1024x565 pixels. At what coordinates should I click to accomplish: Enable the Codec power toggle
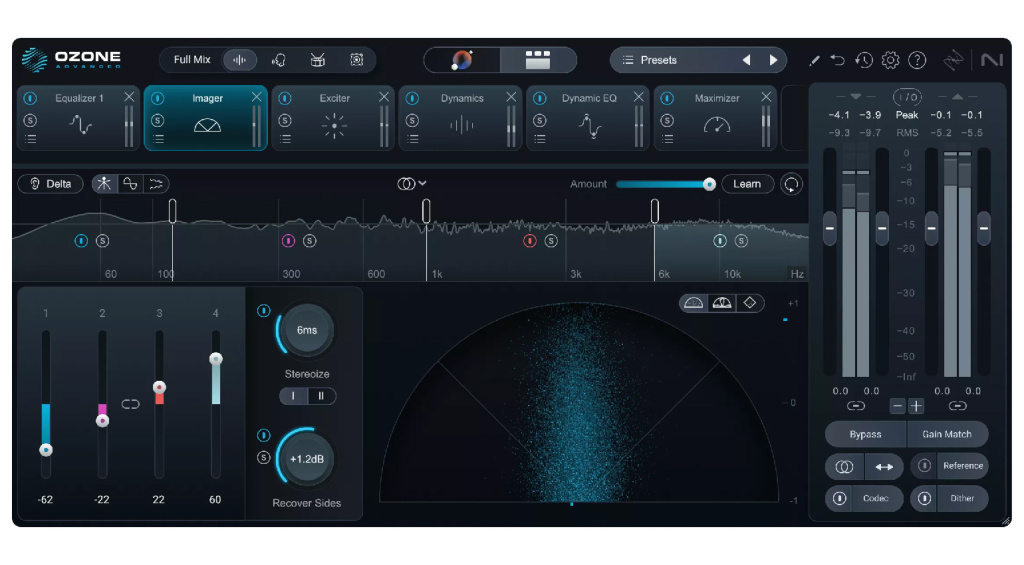[x=840, y=498]
